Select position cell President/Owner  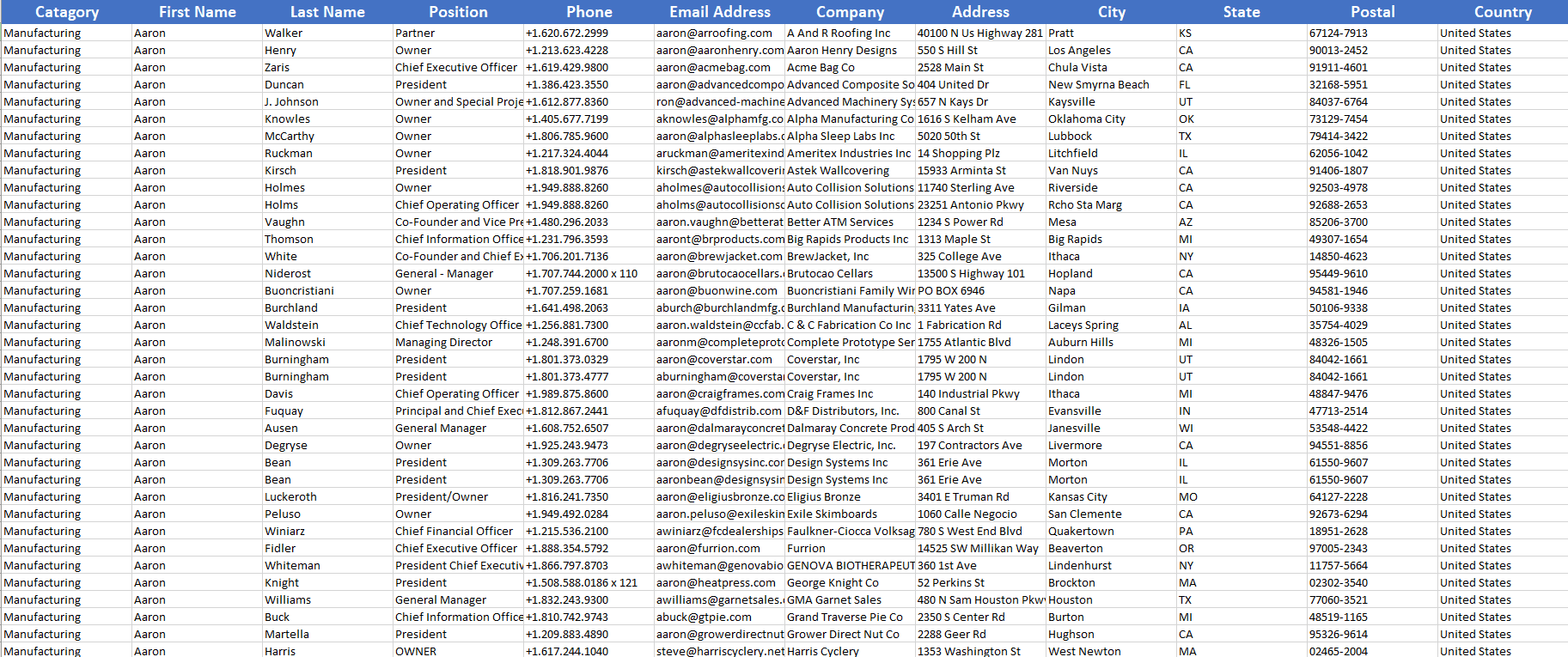[x=458, y=496]
